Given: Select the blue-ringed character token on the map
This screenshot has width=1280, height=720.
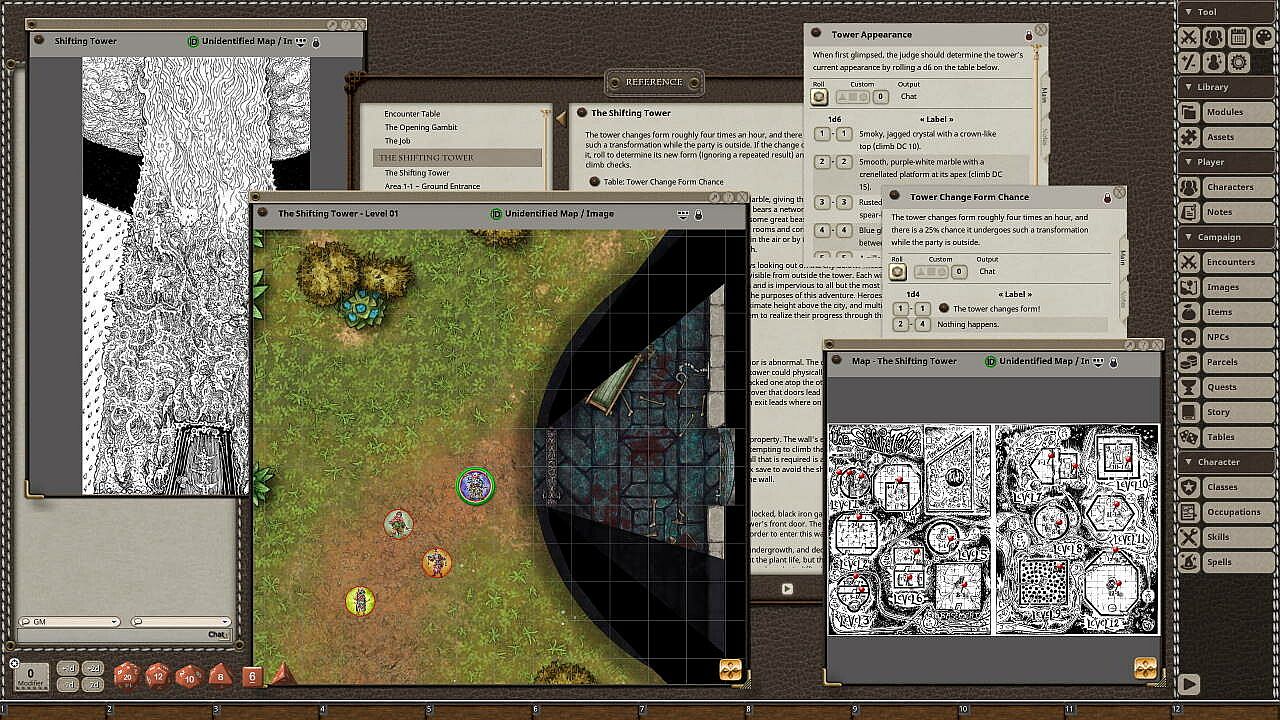Looking at the screenshot, I should (x=475, y=486).
